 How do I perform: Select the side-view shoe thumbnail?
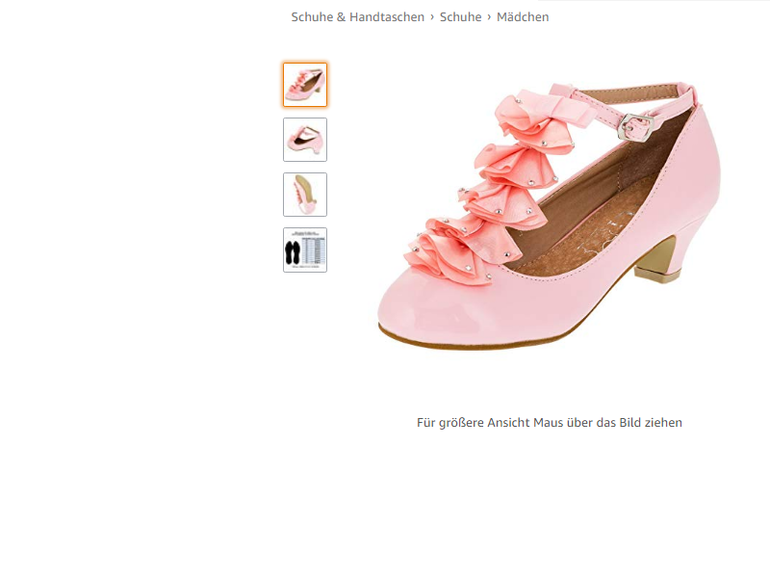point(305,140)
